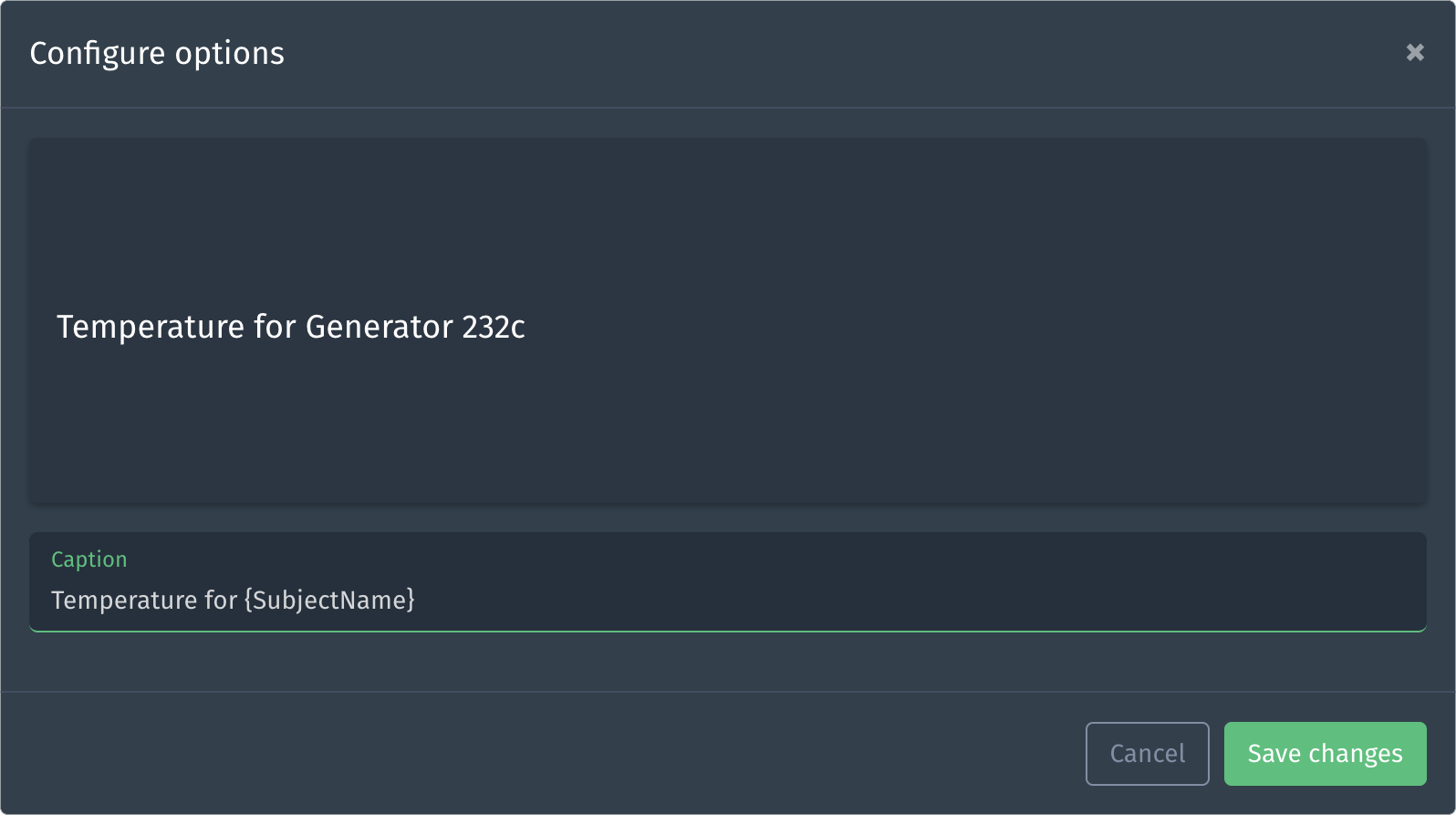Image resolution: width=1456 pixels, height=815 pixels.
Task: Click the Save changes button
Action: point(1325,754)
